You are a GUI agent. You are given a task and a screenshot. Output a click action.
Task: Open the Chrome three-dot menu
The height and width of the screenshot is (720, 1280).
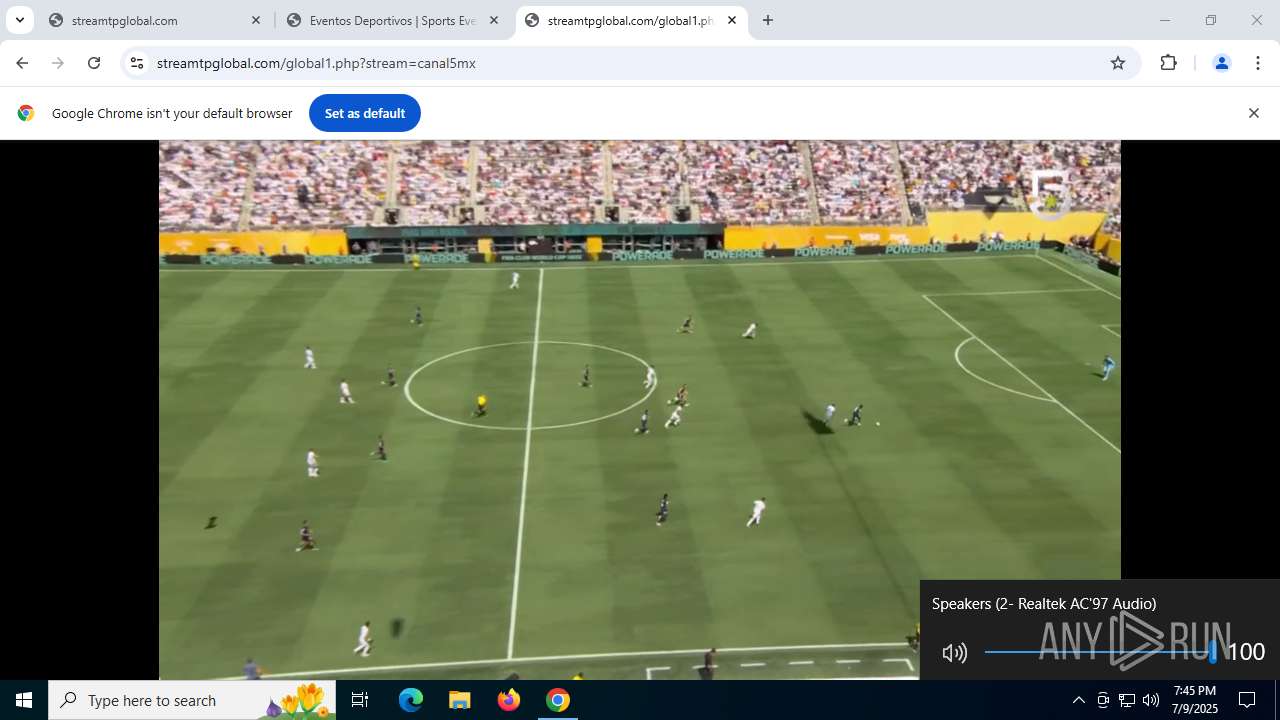tap(1258, 63)
